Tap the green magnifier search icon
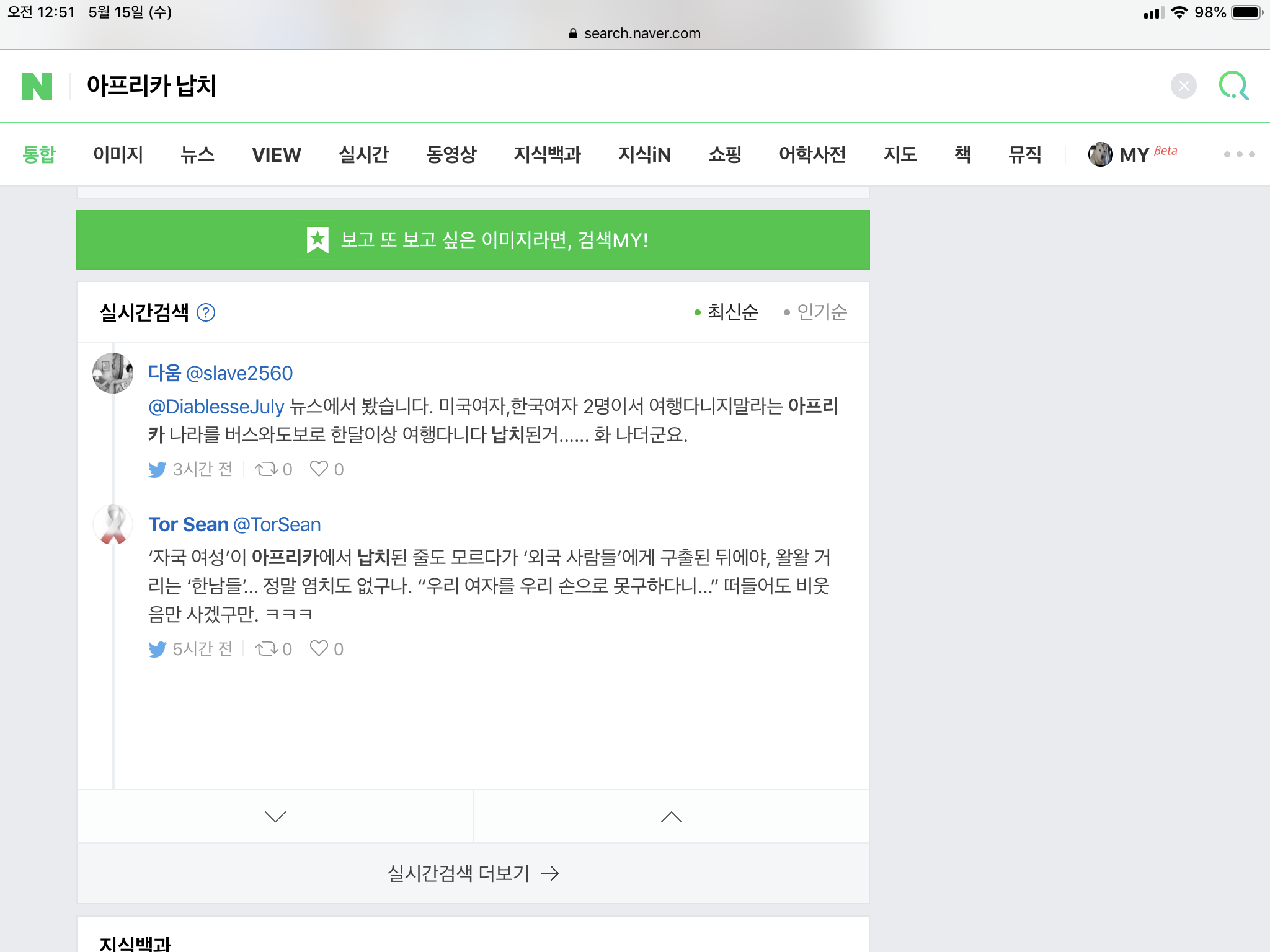This screenshot has height=952, width=1270. (x=1233, y=86)
